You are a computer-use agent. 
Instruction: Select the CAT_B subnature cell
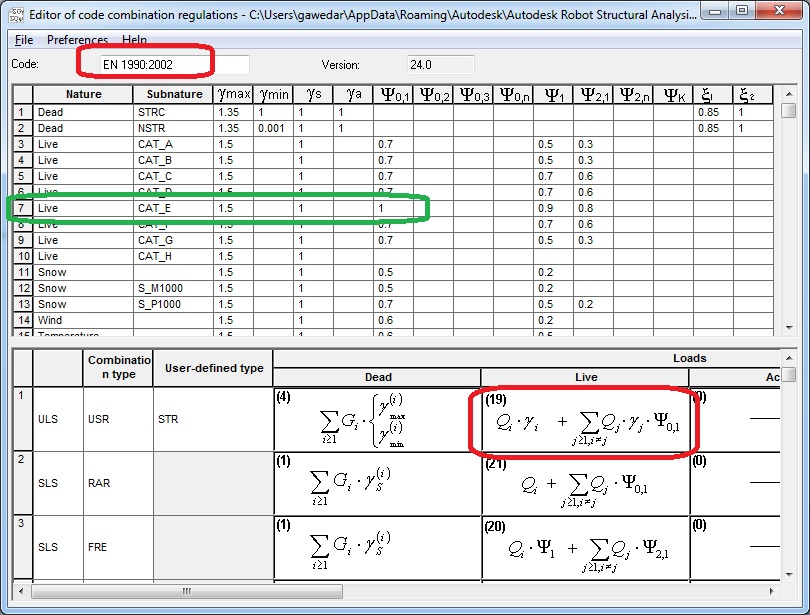pos(174,160)
